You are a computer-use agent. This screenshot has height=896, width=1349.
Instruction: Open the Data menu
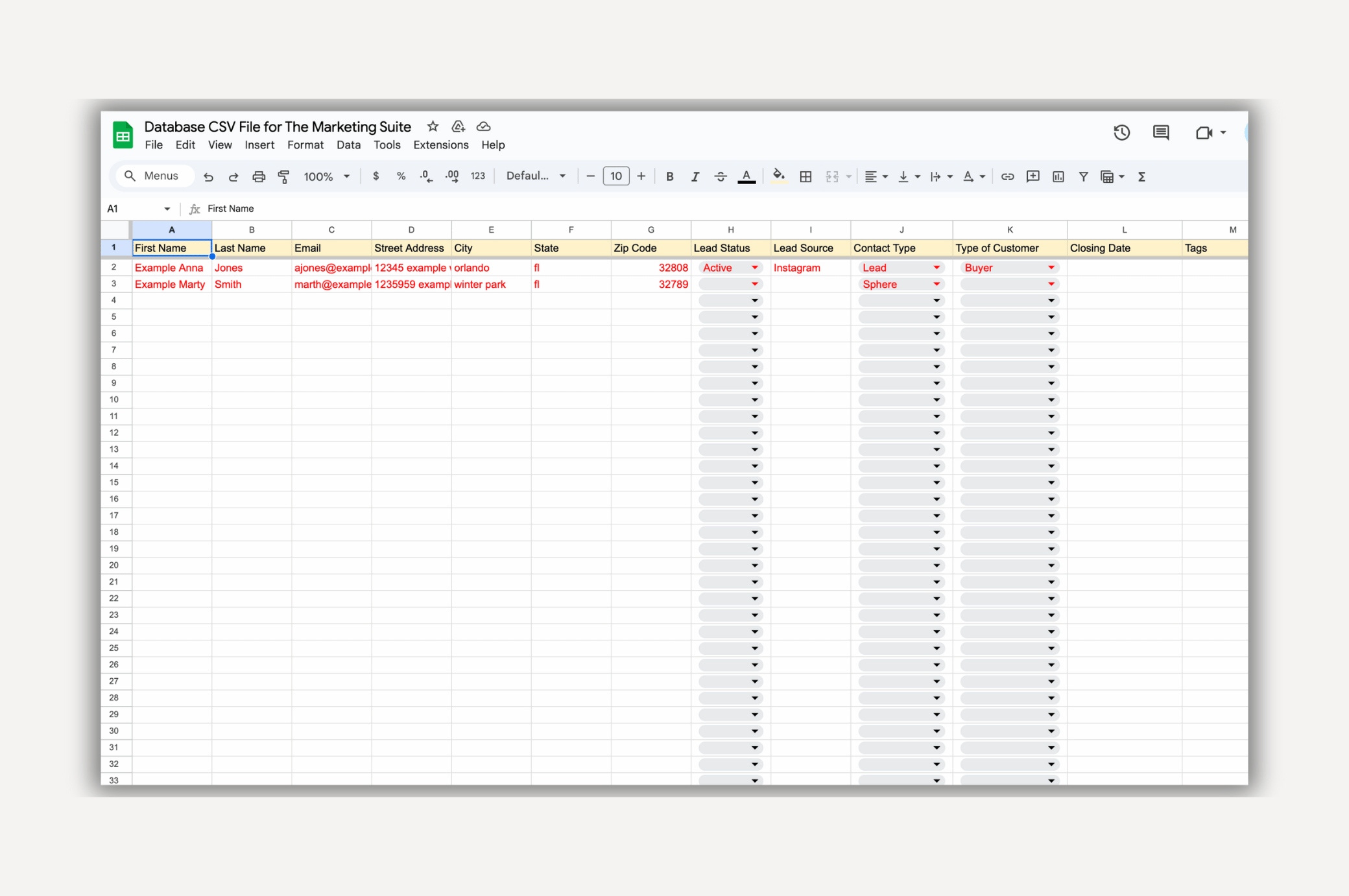coord(348,145)
